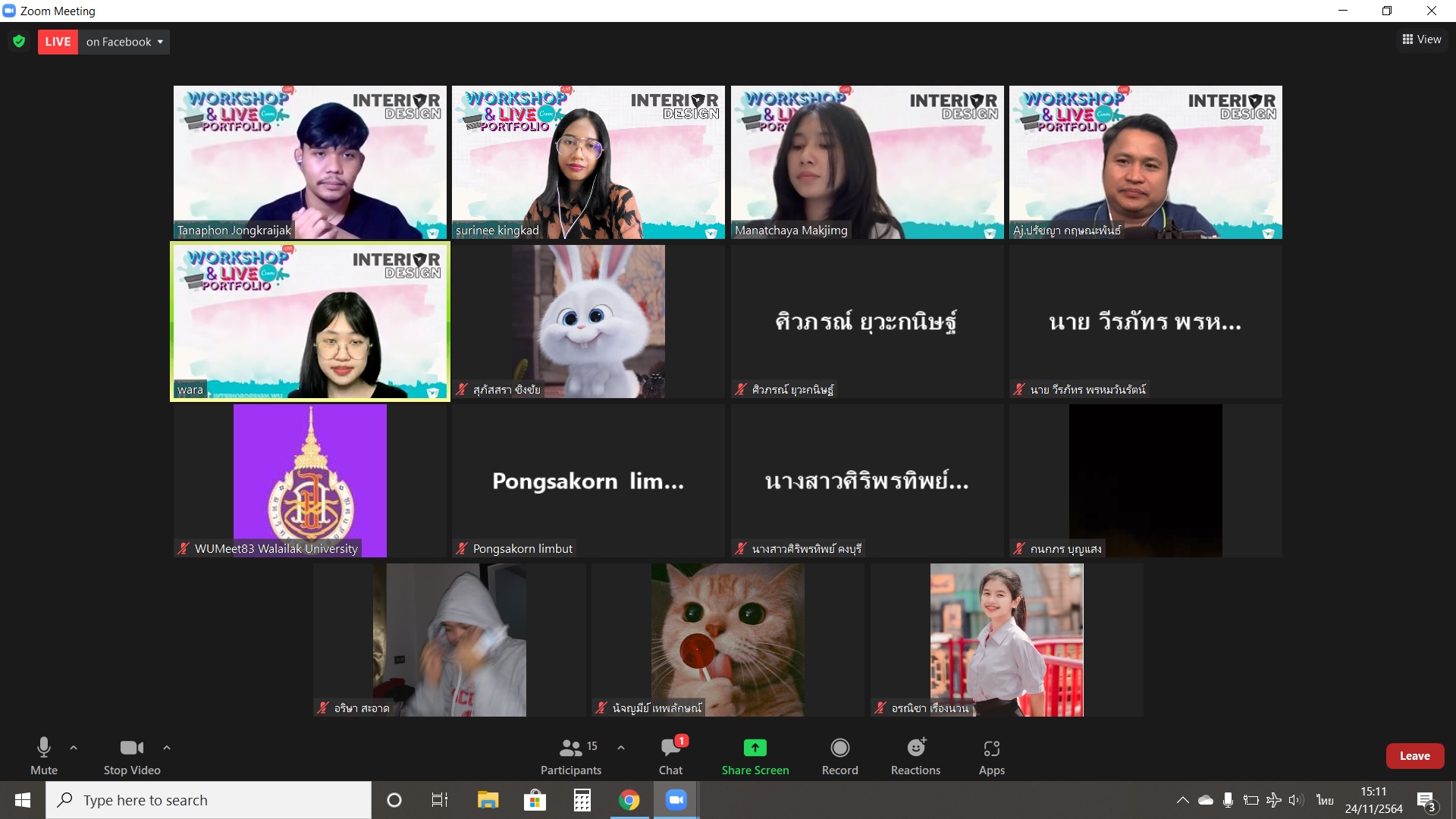Expand the on Facebook live dropdown
This screenshot has width=1456, height=819.
pyautogui.click(x=125, y=42)
